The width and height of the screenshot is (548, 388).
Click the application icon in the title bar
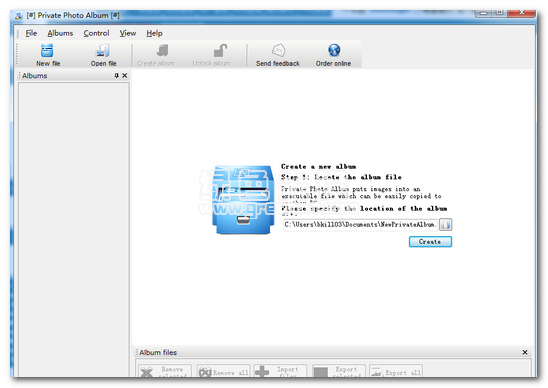click(x=19, y=15)
